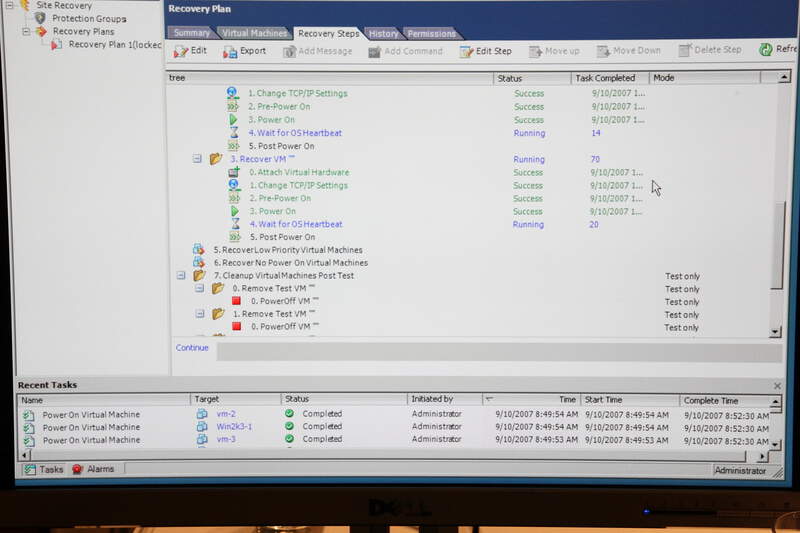
Task: Click the 7. Cleanup Virtual Machines folder icon
Action: (x=199, y=275)
